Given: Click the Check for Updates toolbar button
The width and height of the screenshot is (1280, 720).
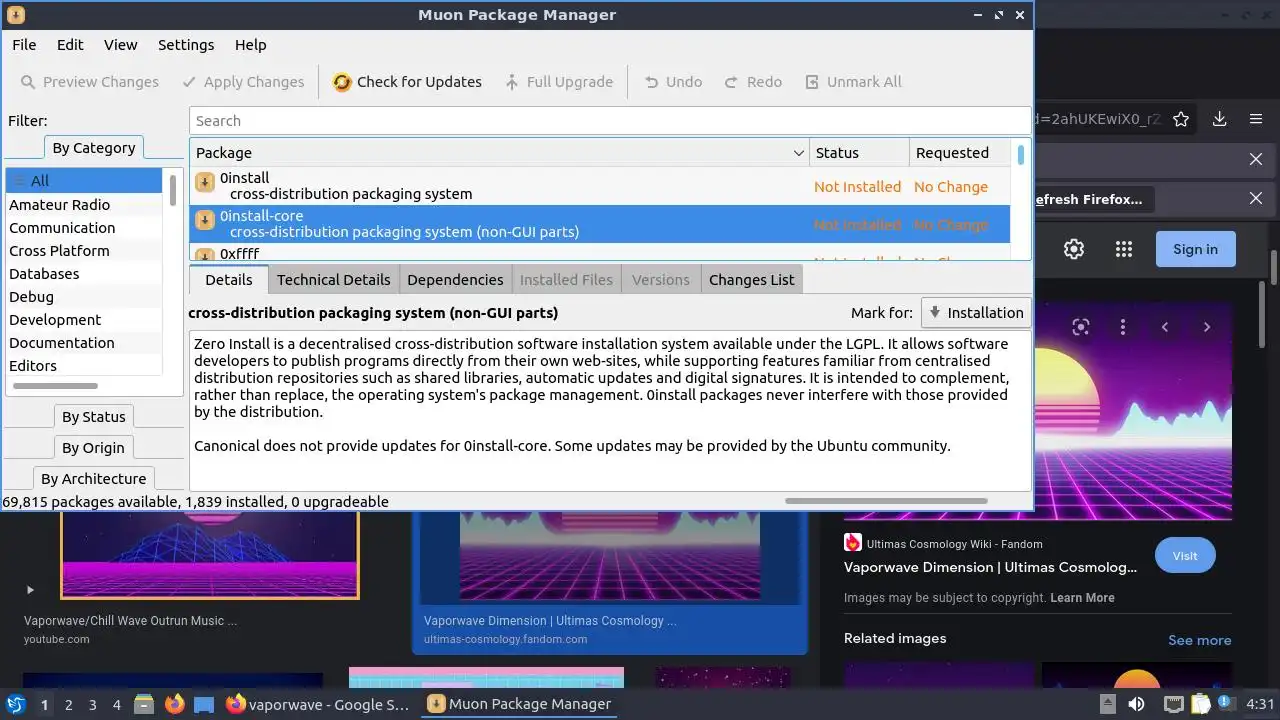Looking at the screenshot, I should (407, 82).
